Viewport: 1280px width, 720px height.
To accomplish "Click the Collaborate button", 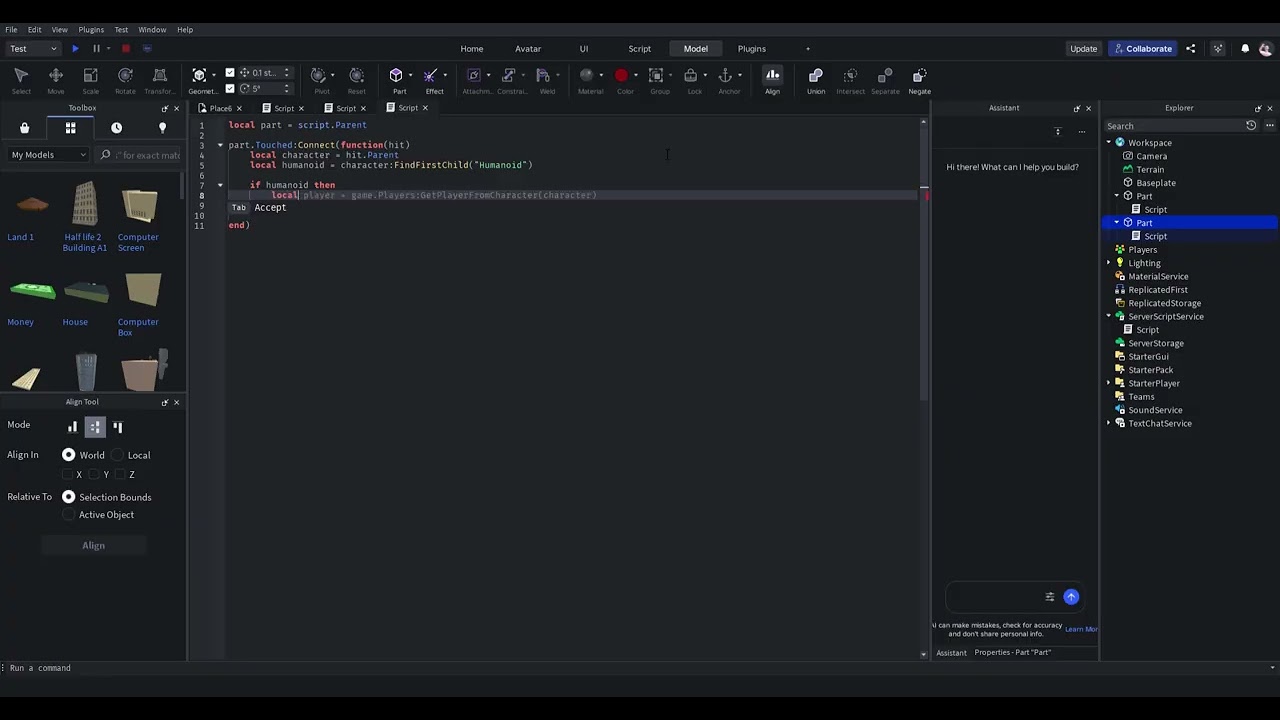I will click(1142, 48).
